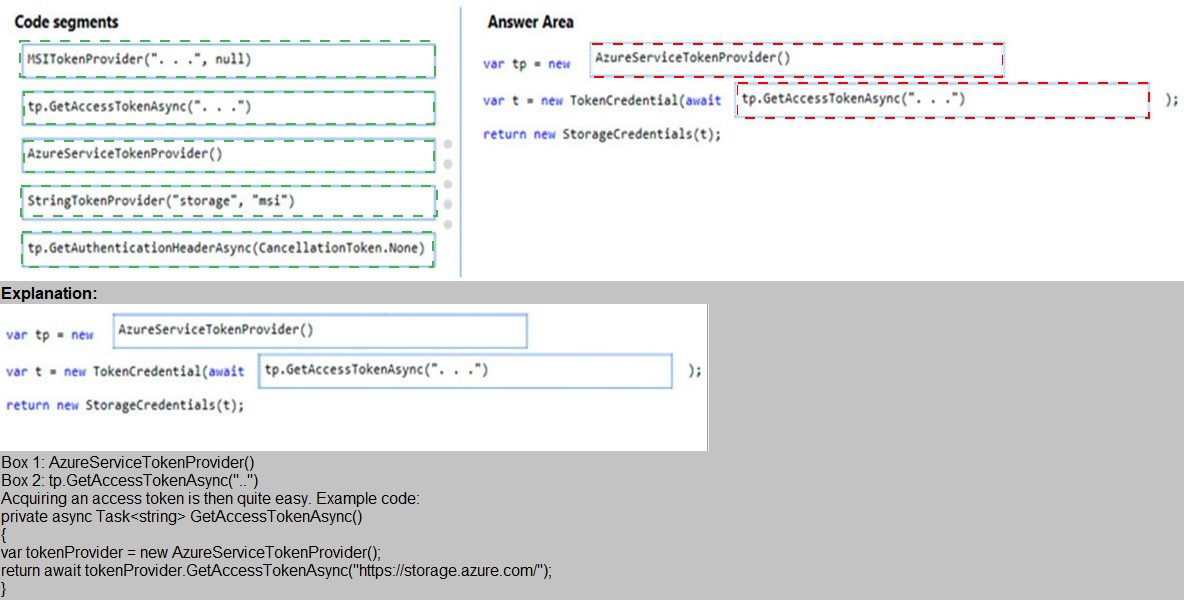This screenshot has height=600, width=1184.
Task: Choose the tp.GetAuthenticationHeaderAsync code segment
Action: tap(227, 248)
